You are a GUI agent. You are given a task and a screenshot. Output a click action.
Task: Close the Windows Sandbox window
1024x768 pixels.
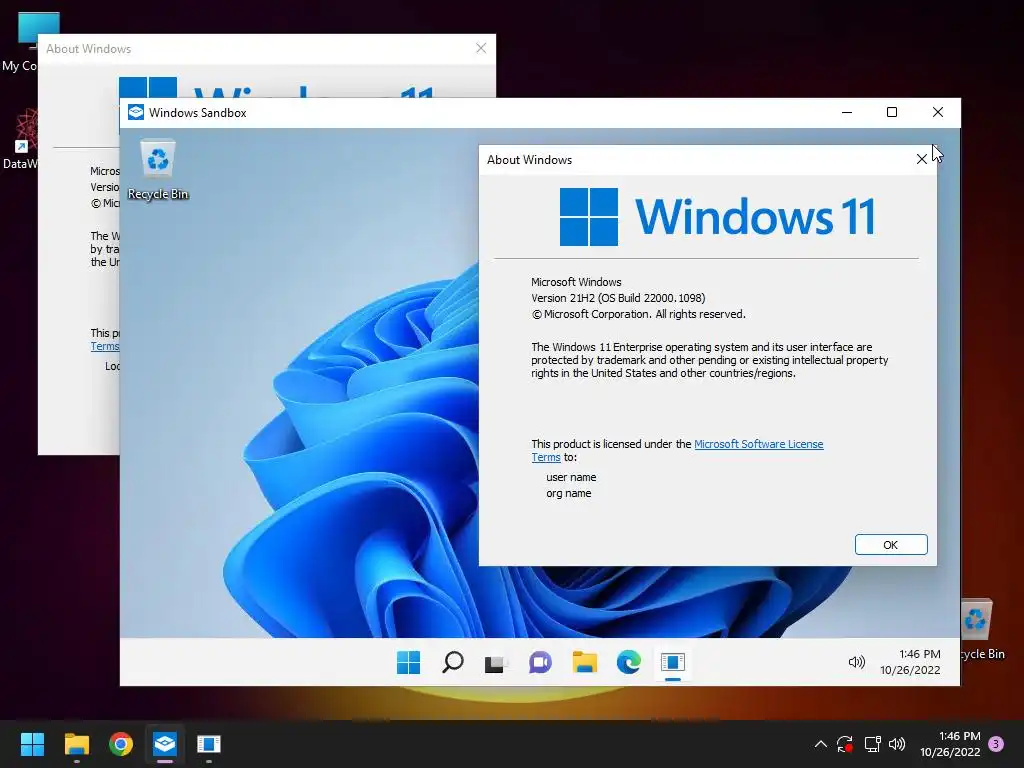coord(938,112)
